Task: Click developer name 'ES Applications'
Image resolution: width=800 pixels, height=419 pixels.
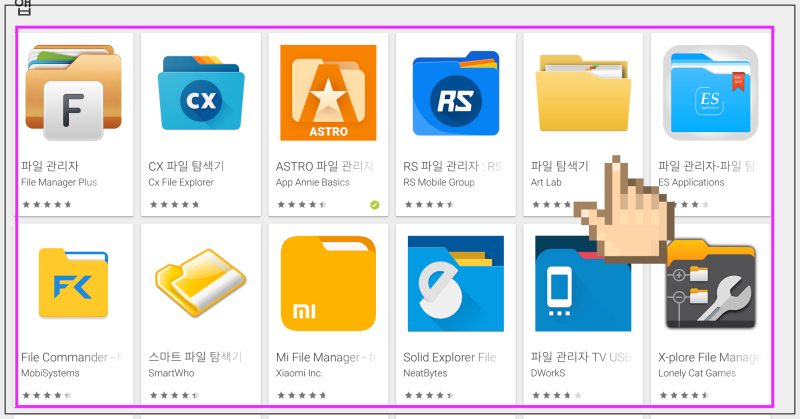Action: (691, 182)
